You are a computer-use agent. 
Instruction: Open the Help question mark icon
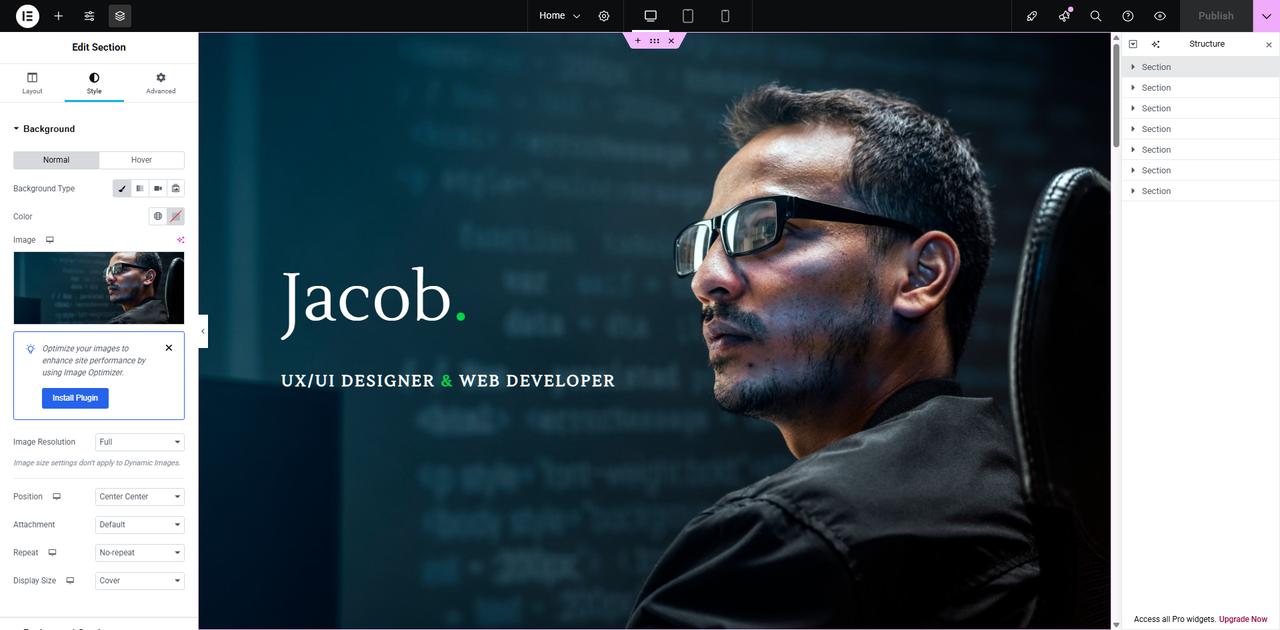[x=1128, y=16]
